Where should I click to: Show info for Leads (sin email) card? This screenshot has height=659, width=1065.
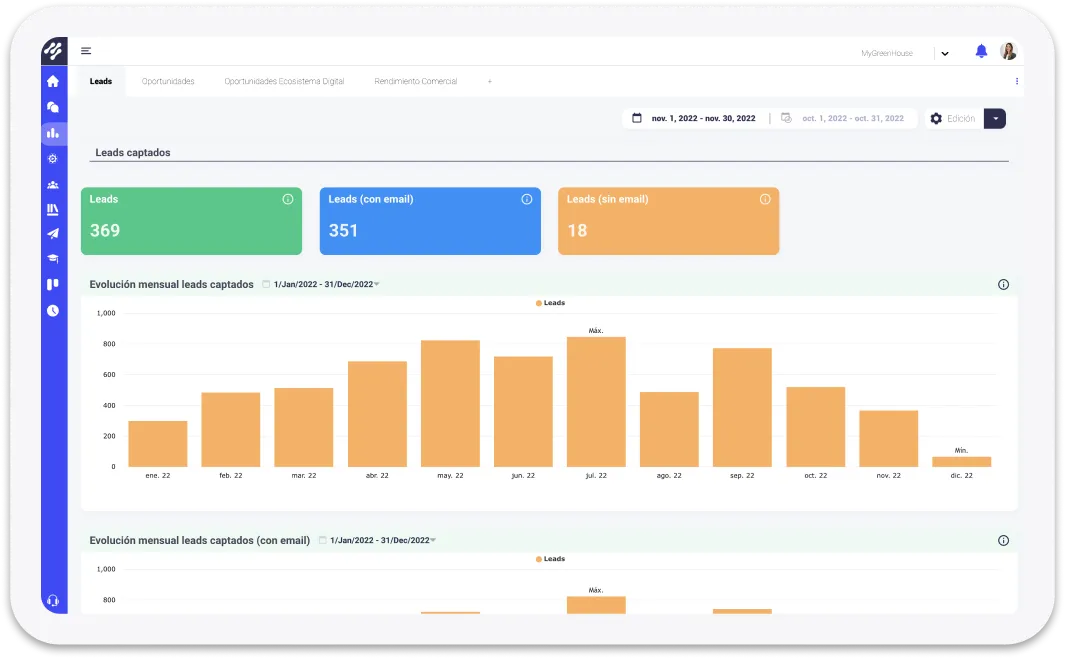click(765, 199)
